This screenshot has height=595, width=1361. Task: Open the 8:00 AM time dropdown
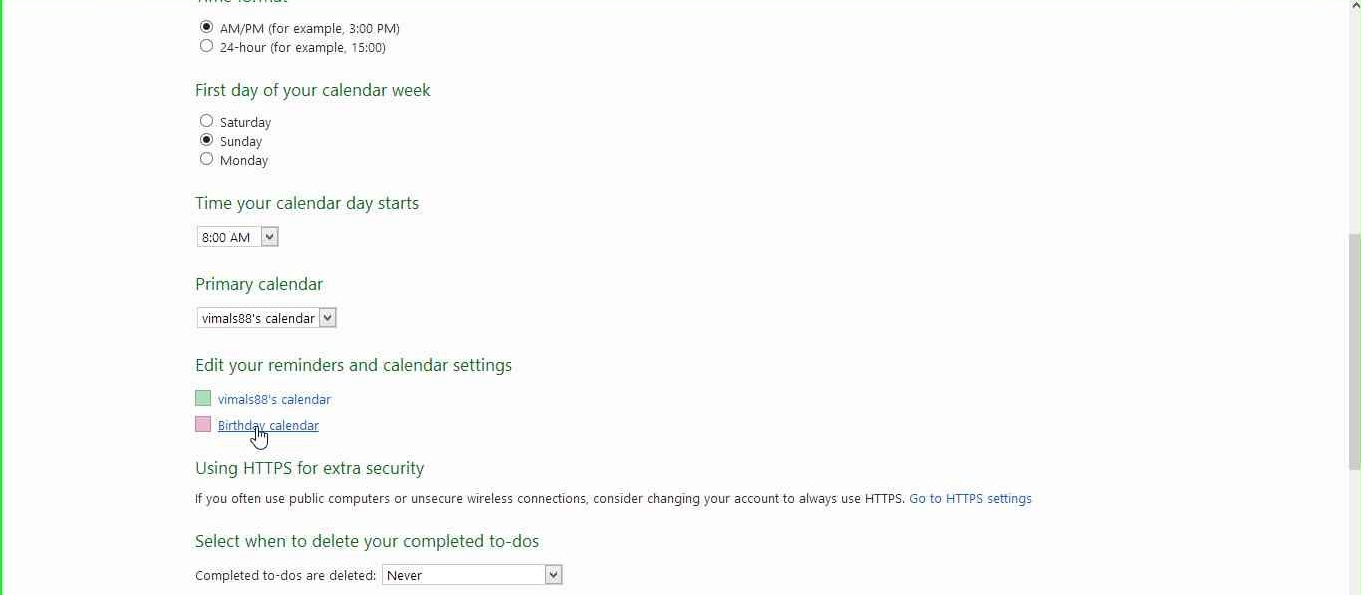[x=230, y=236]
